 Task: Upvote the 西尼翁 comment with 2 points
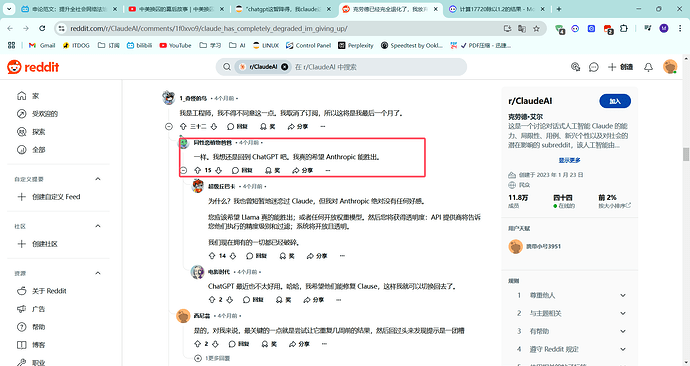point(198,344)
